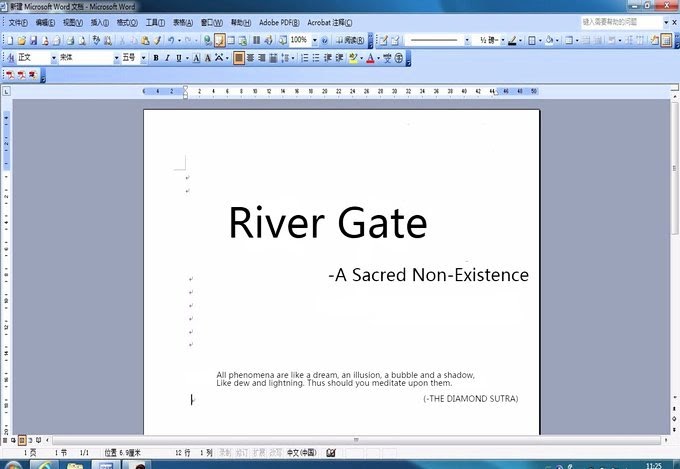Toggle Underline formatting
The width and height of the screenshot is (680, 469).
(179, 58)
